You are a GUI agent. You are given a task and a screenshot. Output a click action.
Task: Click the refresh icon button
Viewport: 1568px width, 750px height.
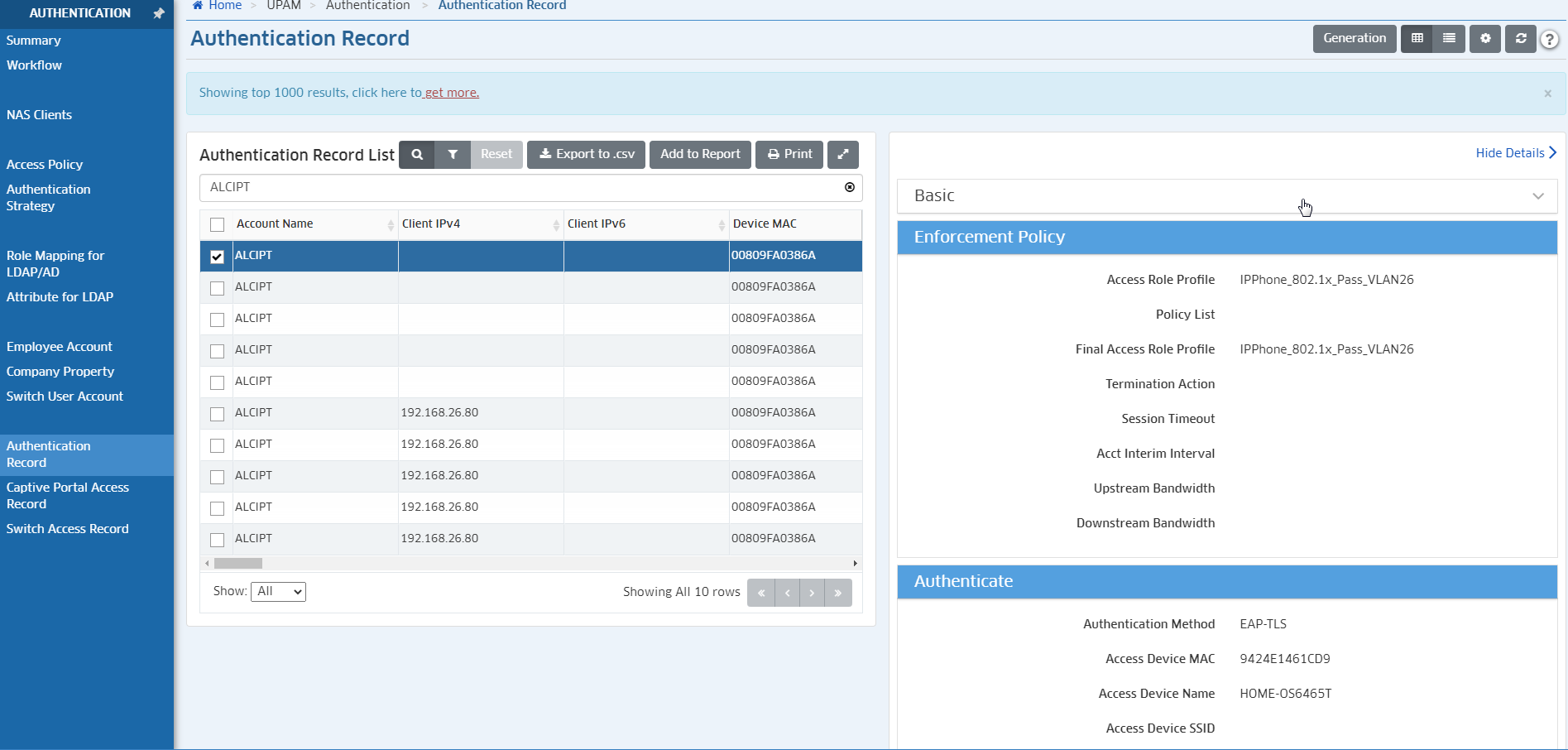tap(1521, 39)
